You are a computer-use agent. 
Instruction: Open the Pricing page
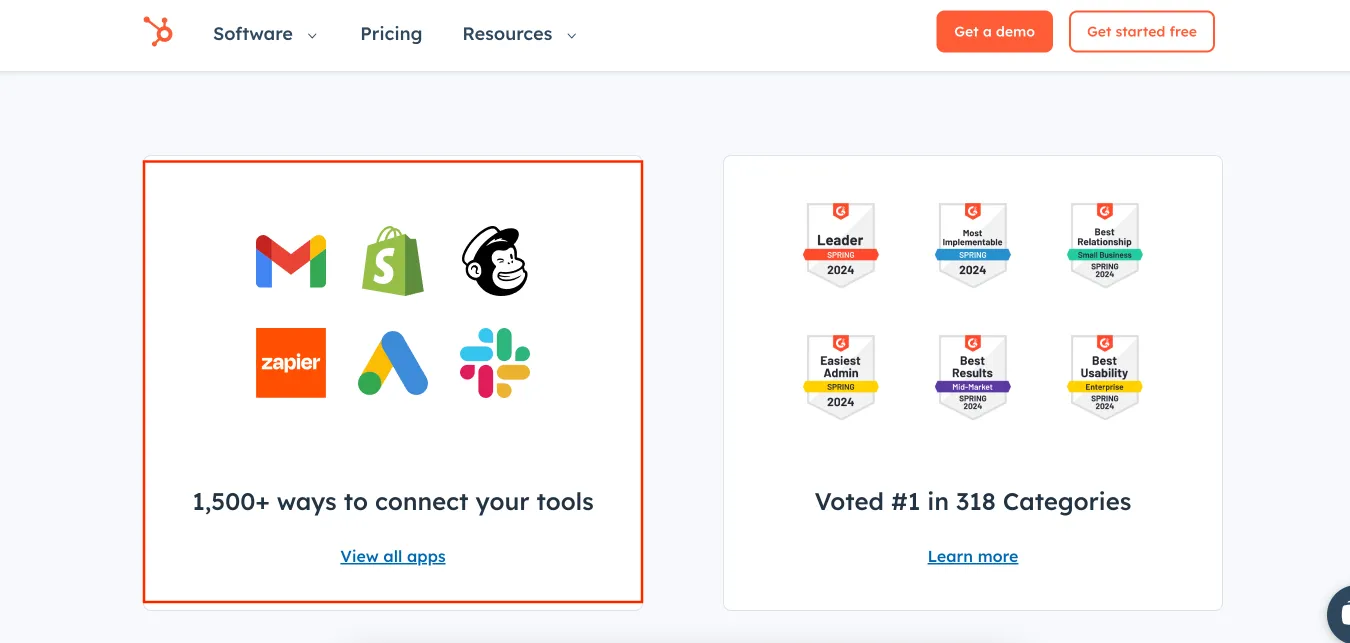point(391,34)
